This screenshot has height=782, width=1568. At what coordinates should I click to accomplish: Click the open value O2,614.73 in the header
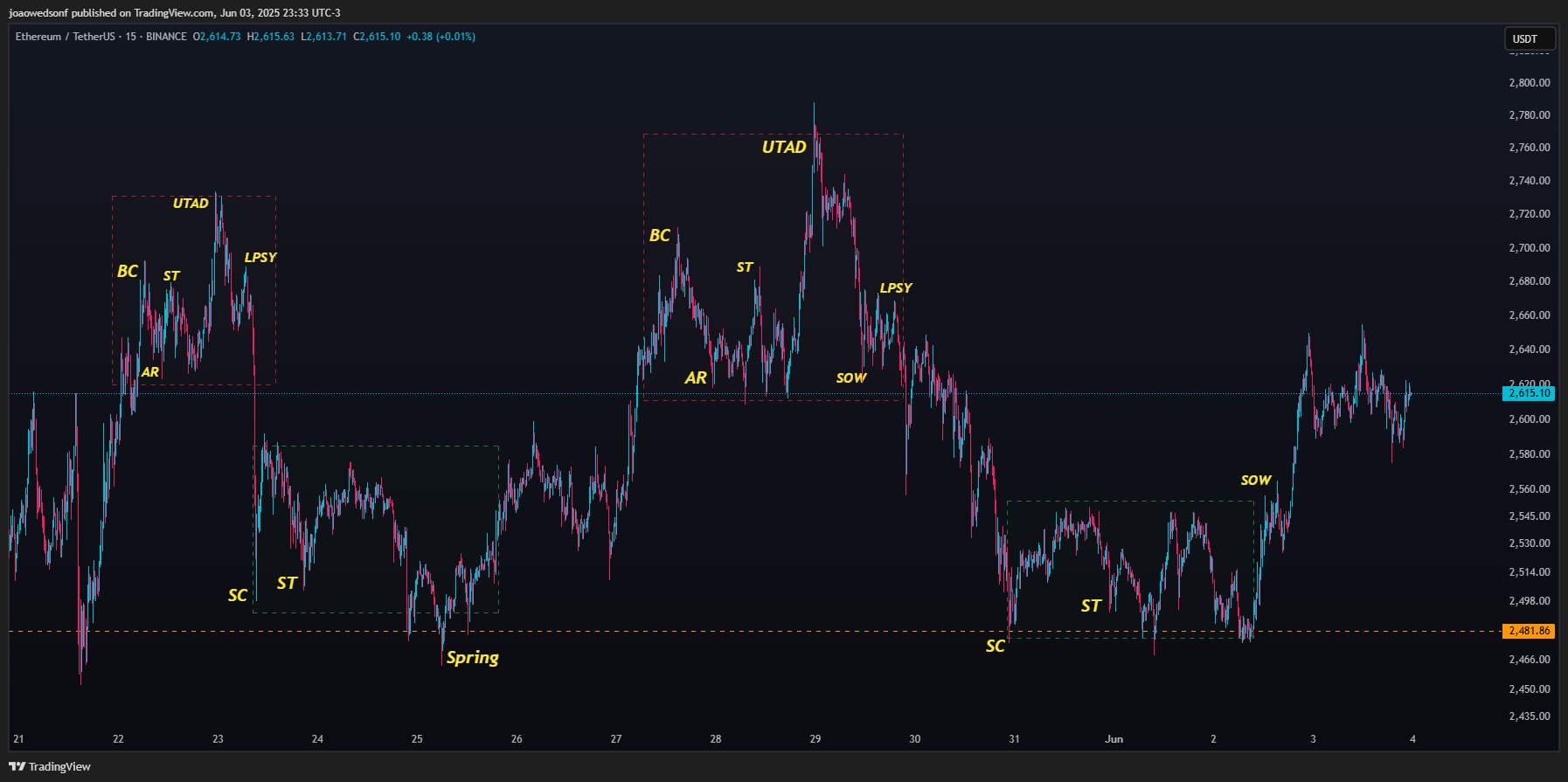coord(217,37)
